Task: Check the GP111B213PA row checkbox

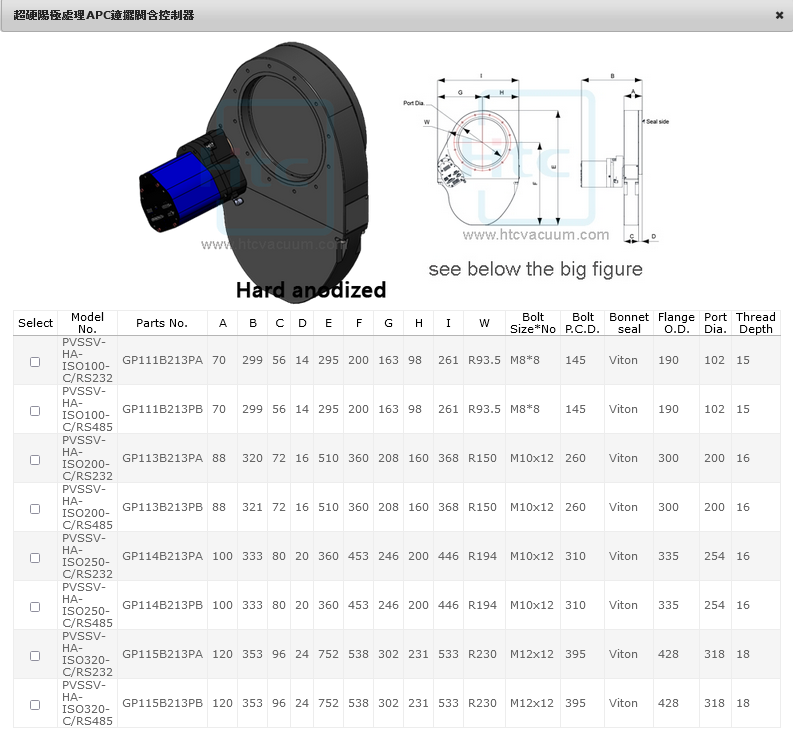Action: click(35, 361)
